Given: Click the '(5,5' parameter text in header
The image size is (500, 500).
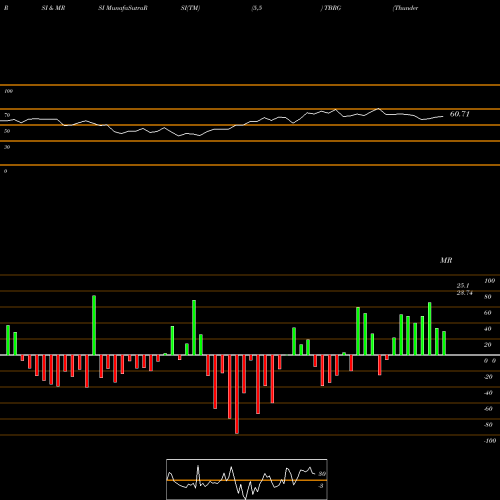Looking at the screenshot, I should [257, 8].
